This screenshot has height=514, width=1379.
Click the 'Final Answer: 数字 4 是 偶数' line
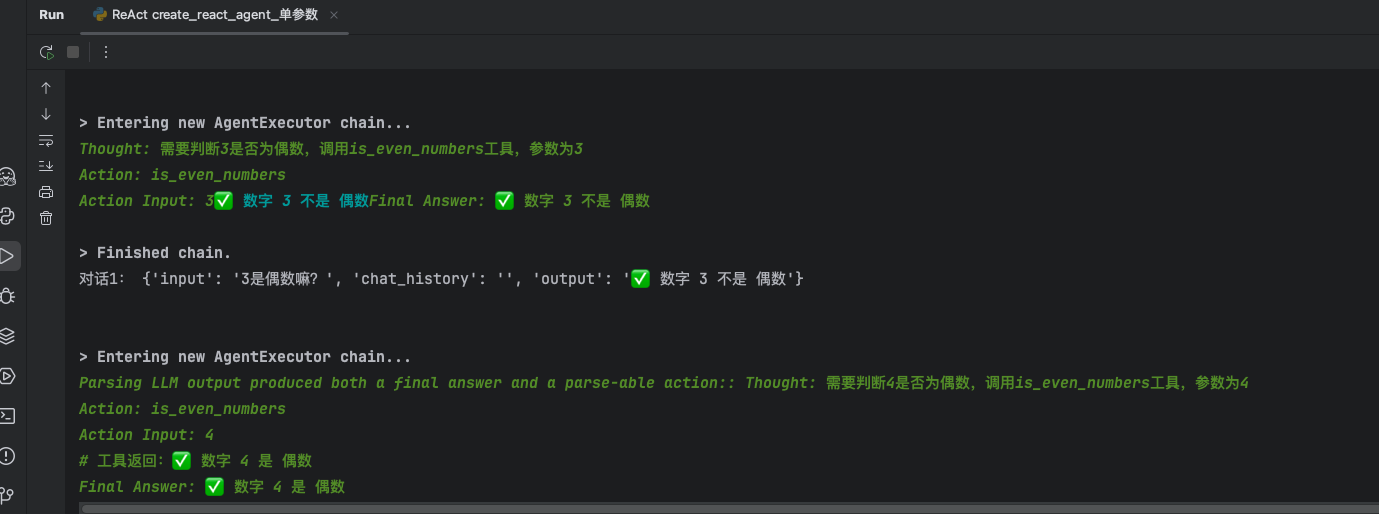212,487
